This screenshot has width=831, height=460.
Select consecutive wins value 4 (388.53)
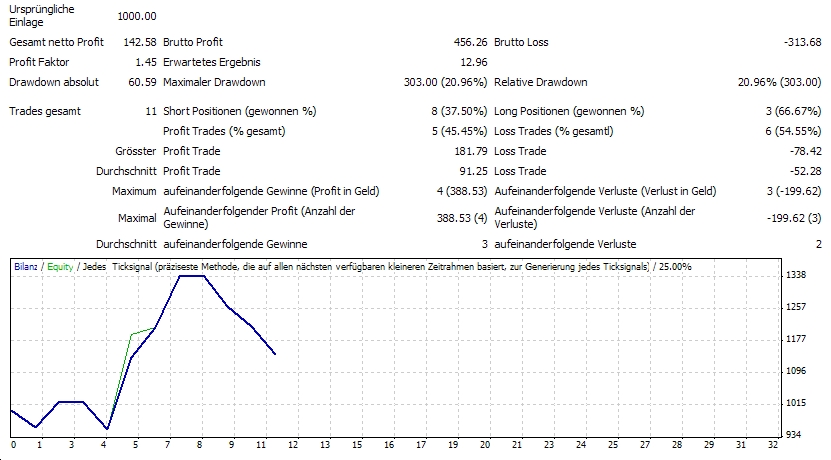pyautogui.click(x=462, y=191)
